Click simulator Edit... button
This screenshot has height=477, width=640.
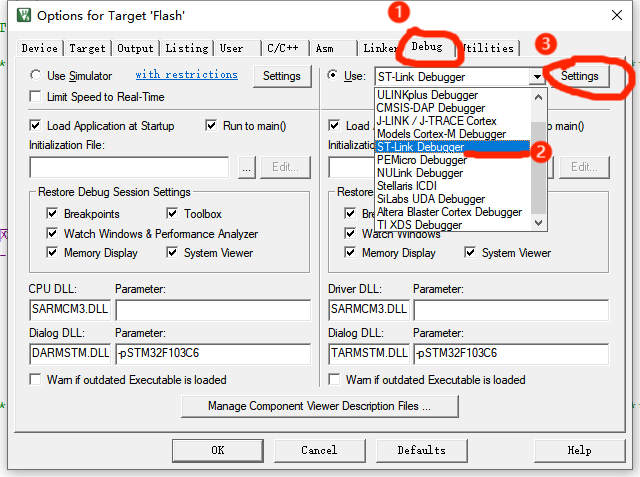(285, 167)
